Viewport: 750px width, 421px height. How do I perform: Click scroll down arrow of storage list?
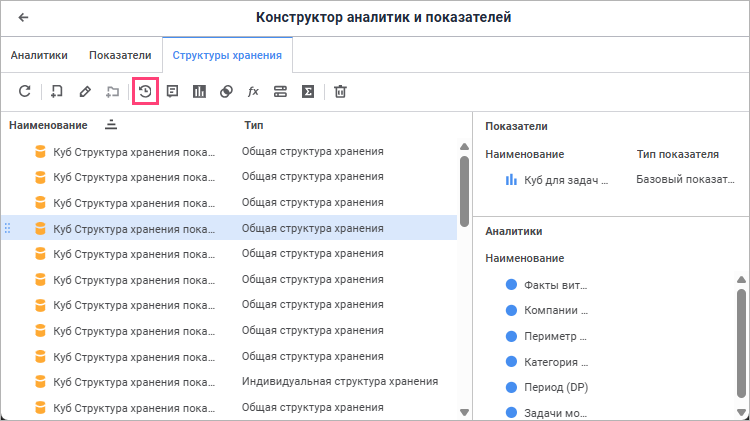pos(464,411)
